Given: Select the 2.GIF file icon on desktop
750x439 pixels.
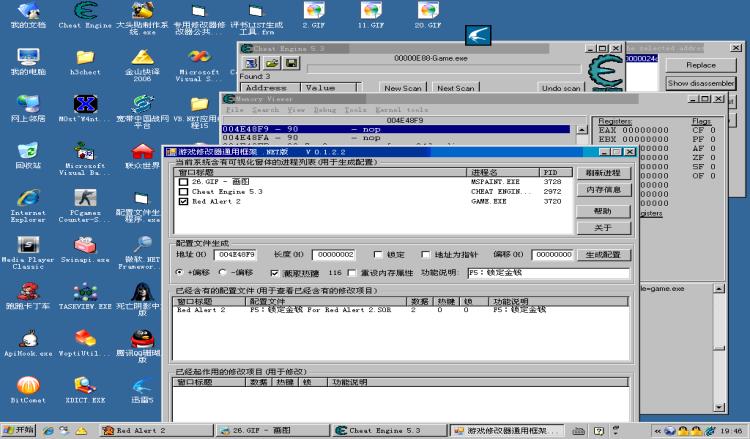Looking at the screenshot, I should pos(314,14).
